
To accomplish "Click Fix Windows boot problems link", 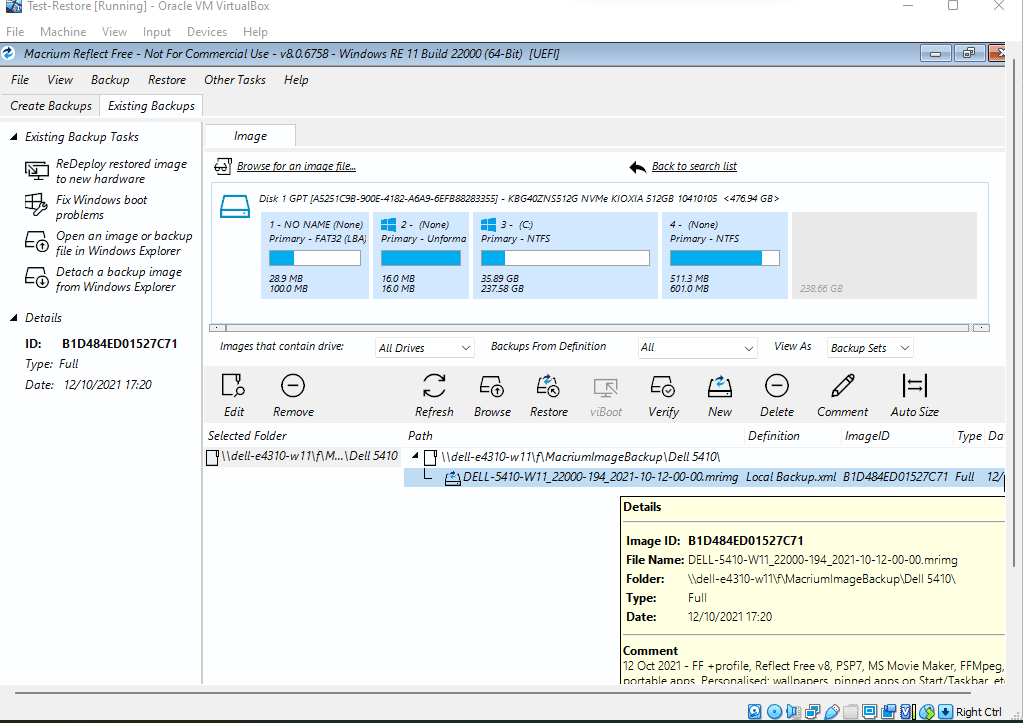I will tap(101, 207).
